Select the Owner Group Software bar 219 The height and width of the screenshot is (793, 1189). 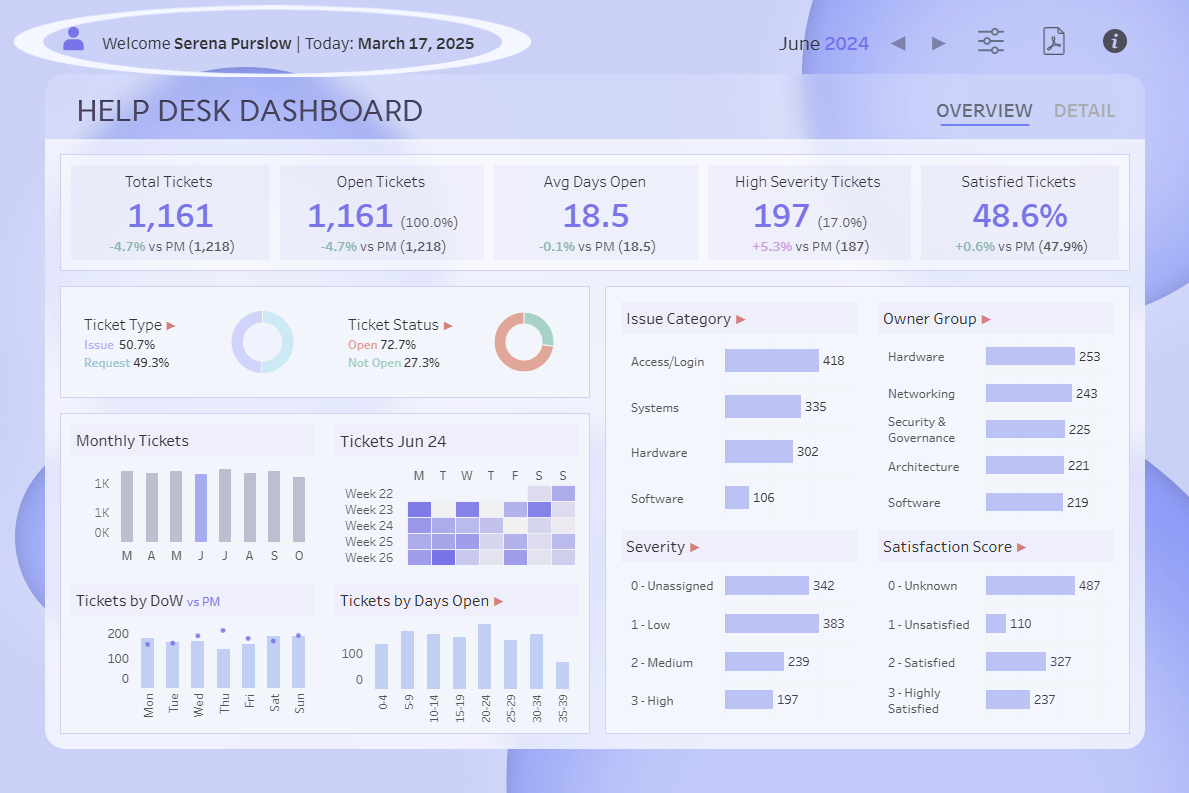click(x=1024, y=502)
